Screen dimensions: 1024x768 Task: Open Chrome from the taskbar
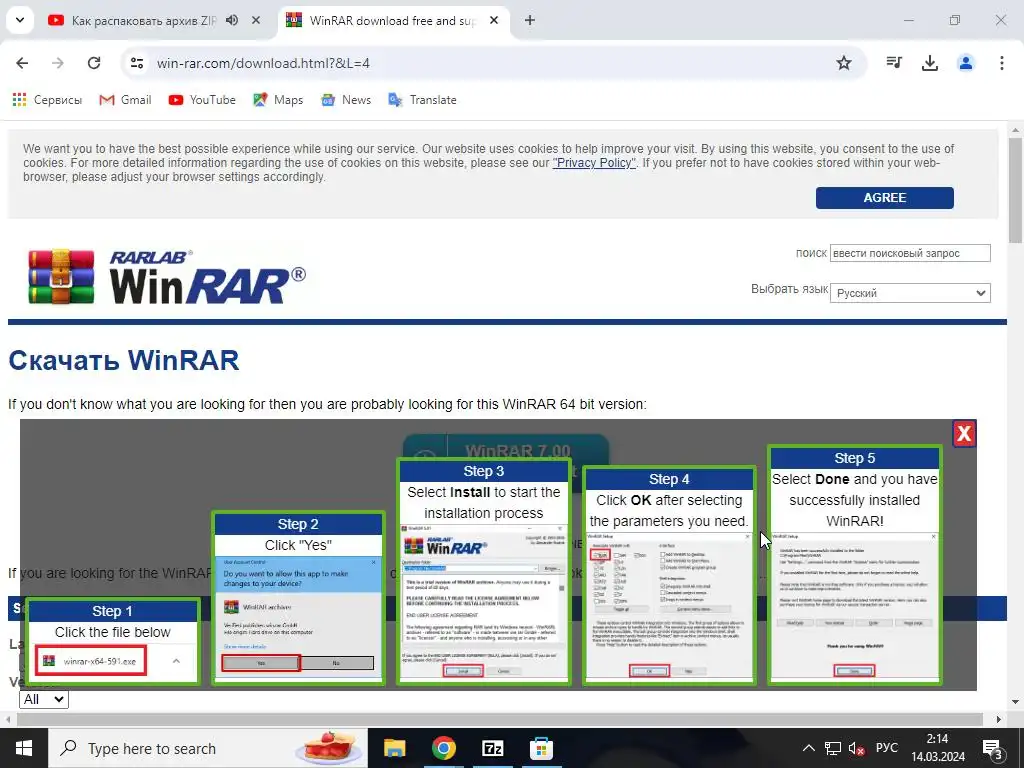point(443,748)
